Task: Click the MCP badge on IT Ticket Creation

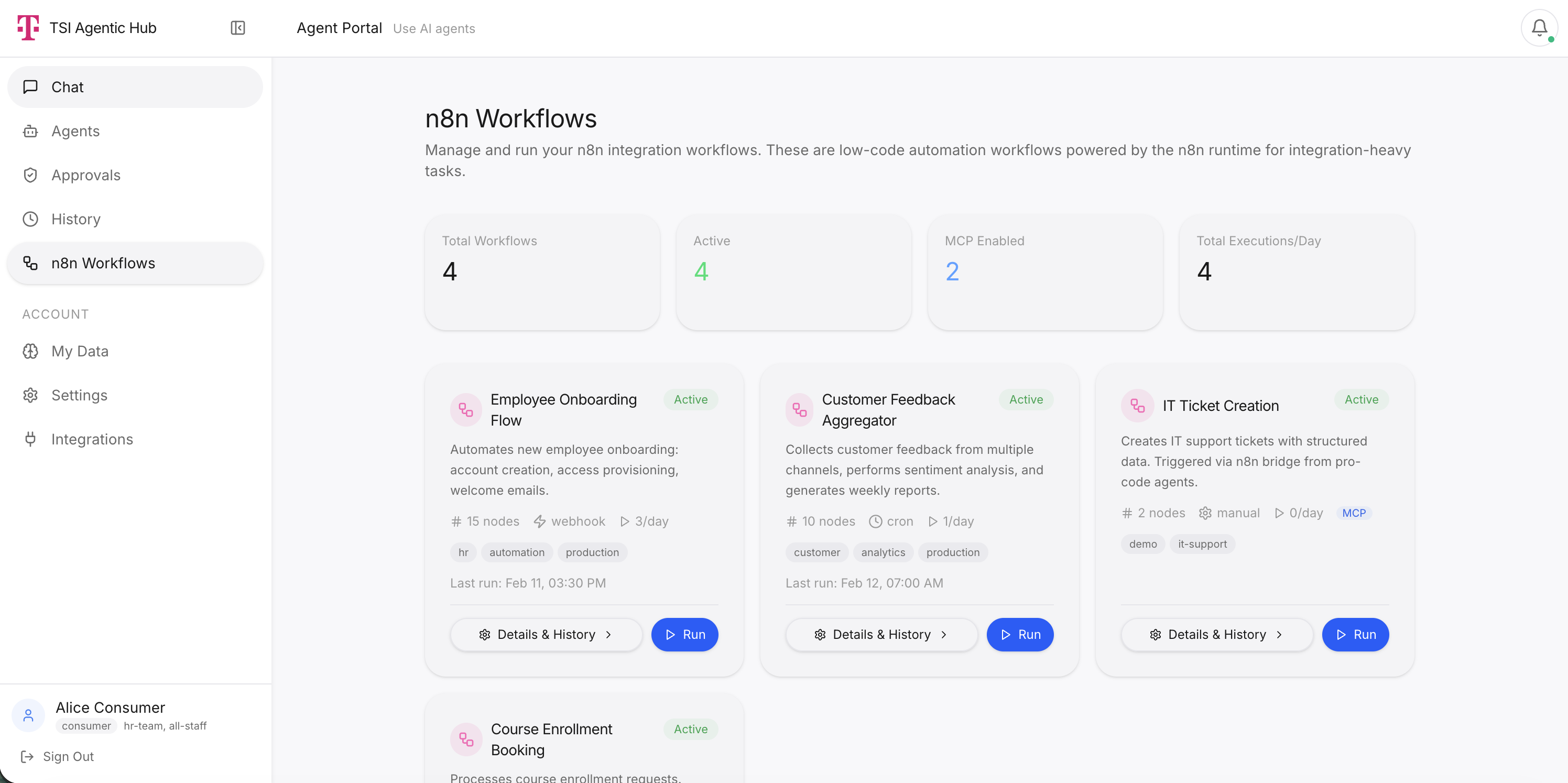Action: coord(1354,513)
